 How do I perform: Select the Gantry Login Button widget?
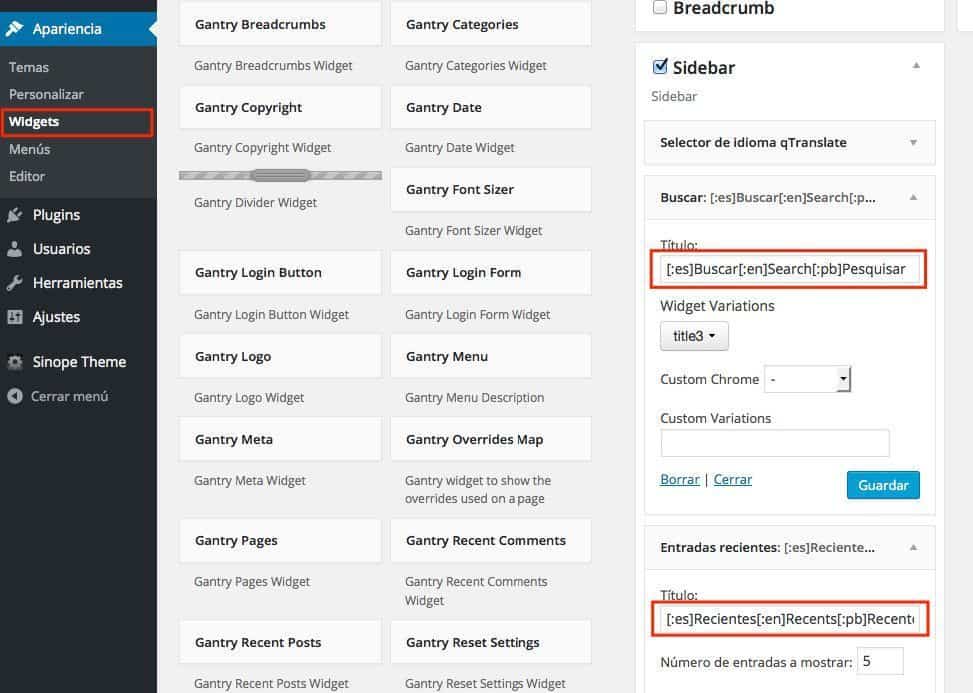coord(280,273)
